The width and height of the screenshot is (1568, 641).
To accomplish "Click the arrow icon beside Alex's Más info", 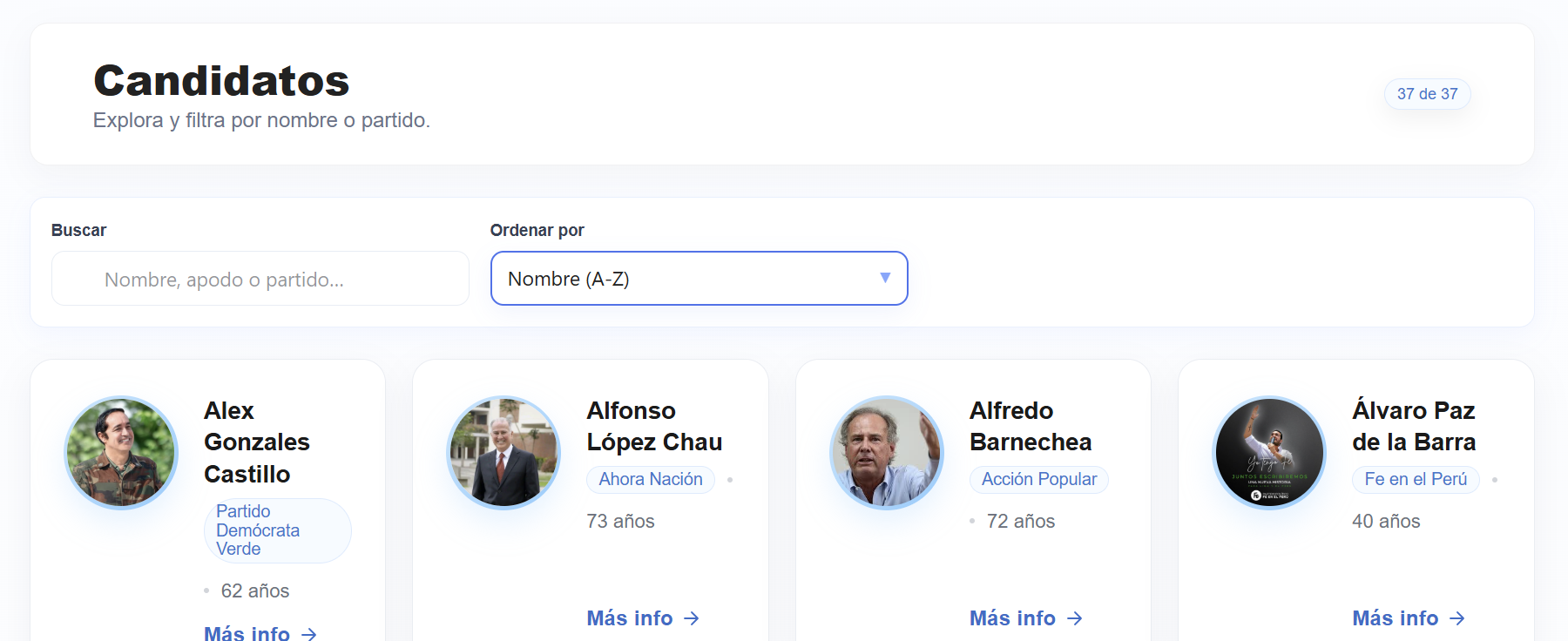I will point(309,634).
